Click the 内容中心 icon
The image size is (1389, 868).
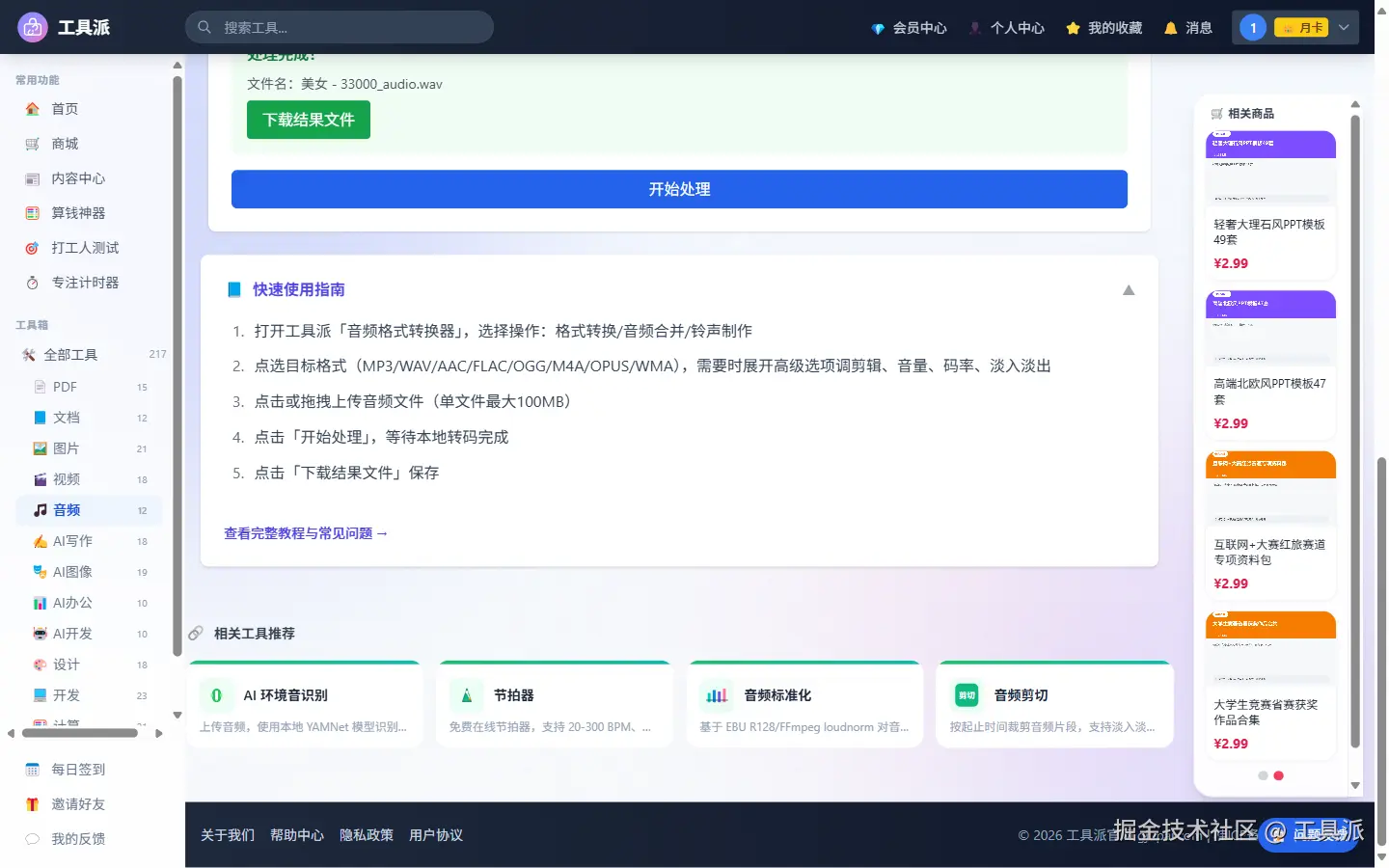click(33, 178)
